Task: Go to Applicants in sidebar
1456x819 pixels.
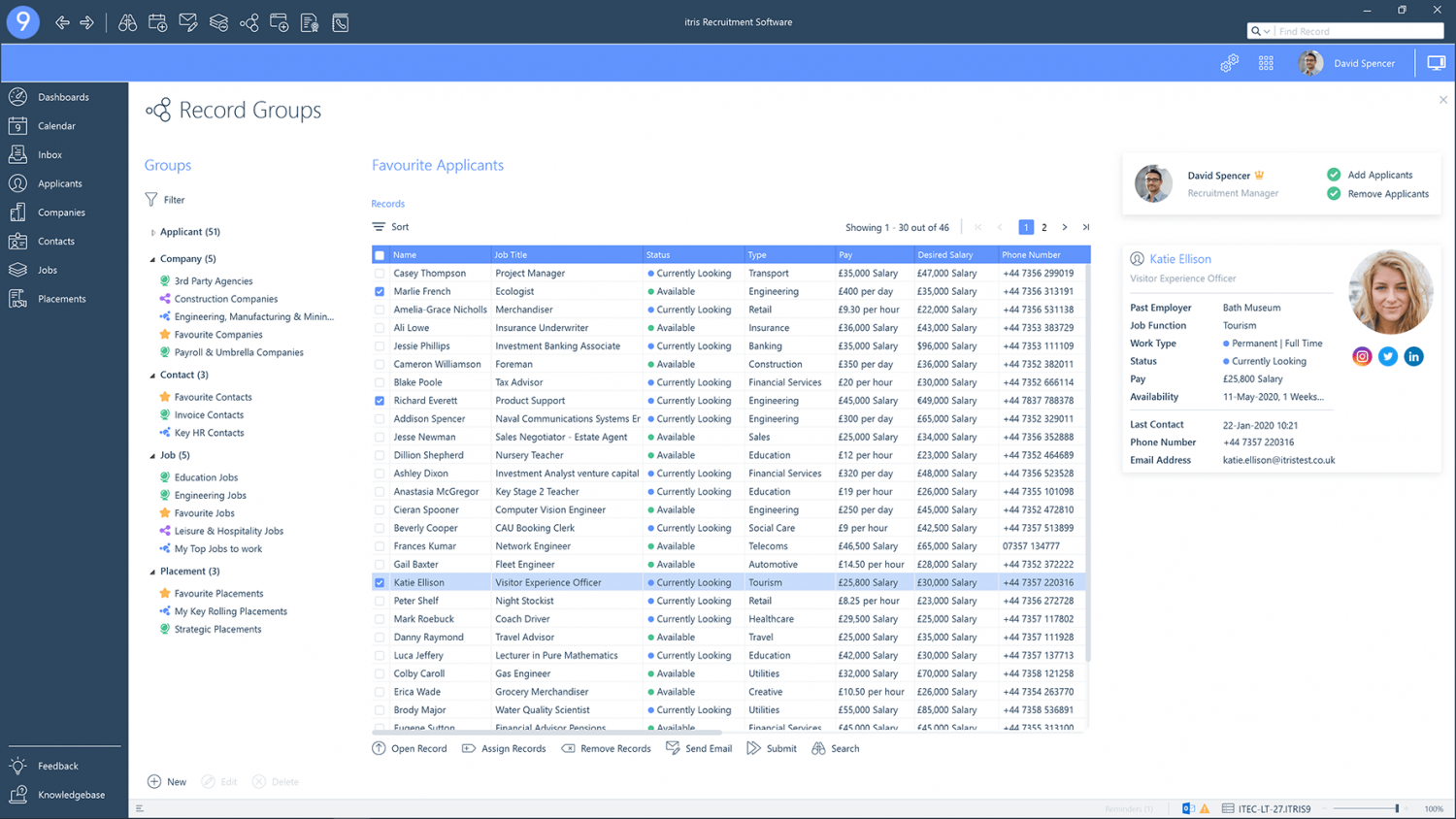Action: click(x=59, y=183)
